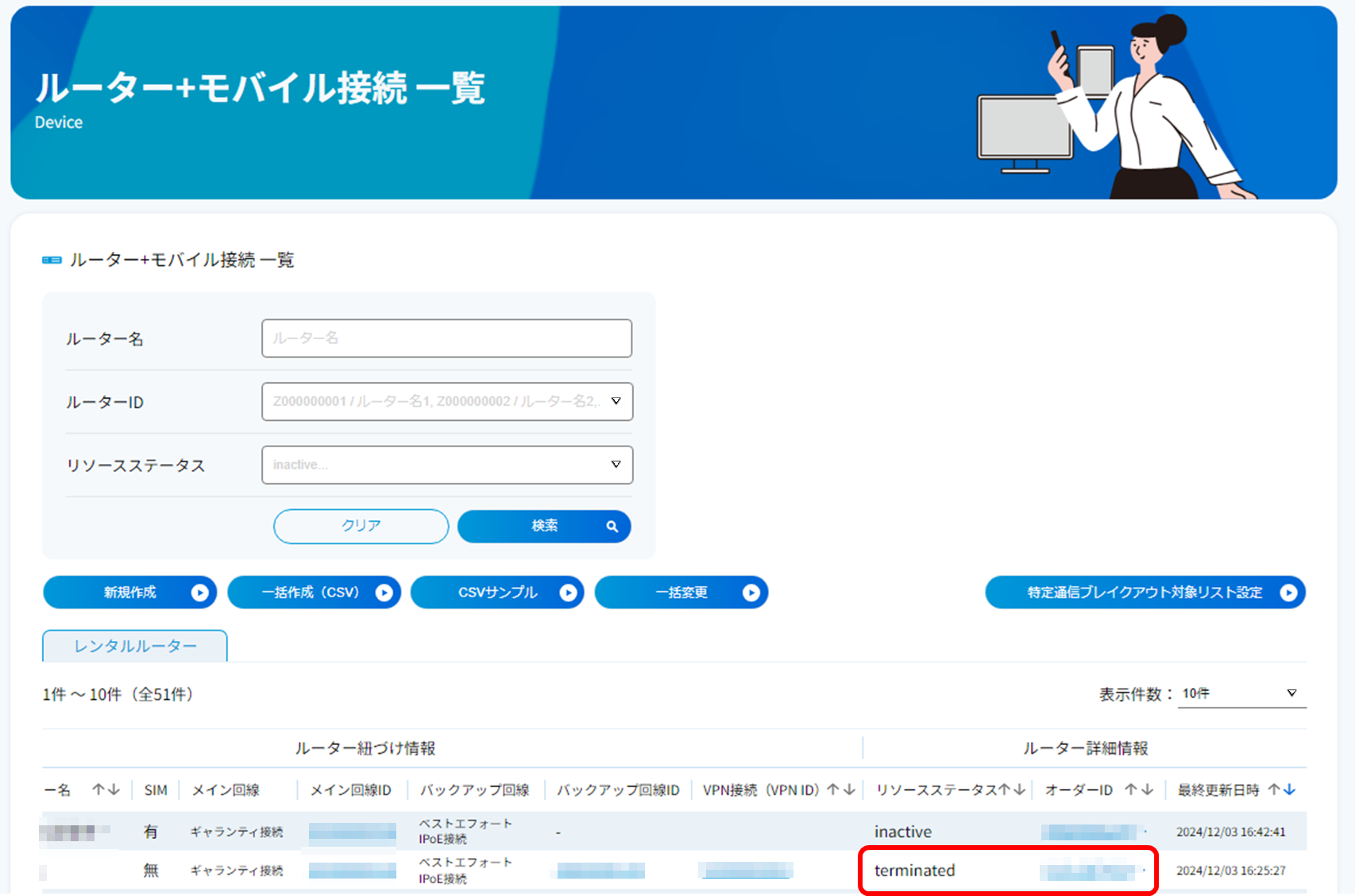This screenshot has height=896, width=1355.
Task: Sort by 最終更新日時 using its arrows
Action: tap(1282, 790)
